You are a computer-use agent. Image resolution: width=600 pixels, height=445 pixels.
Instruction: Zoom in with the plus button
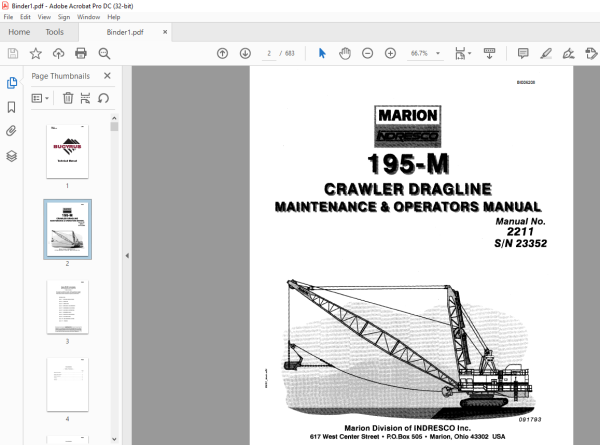390,53
